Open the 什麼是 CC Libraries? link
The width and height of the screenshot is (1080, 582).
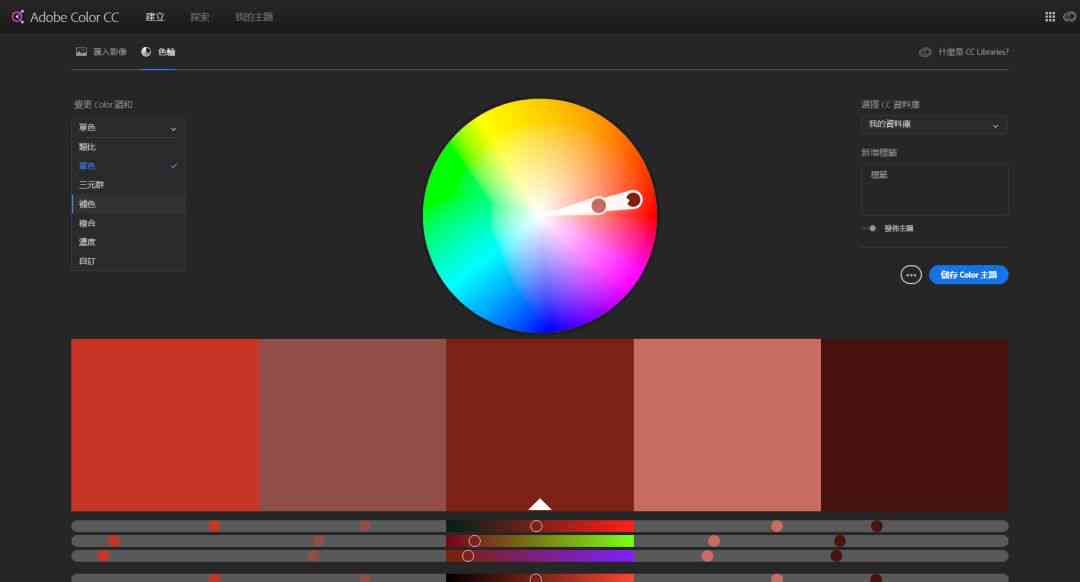click(973, 52)
